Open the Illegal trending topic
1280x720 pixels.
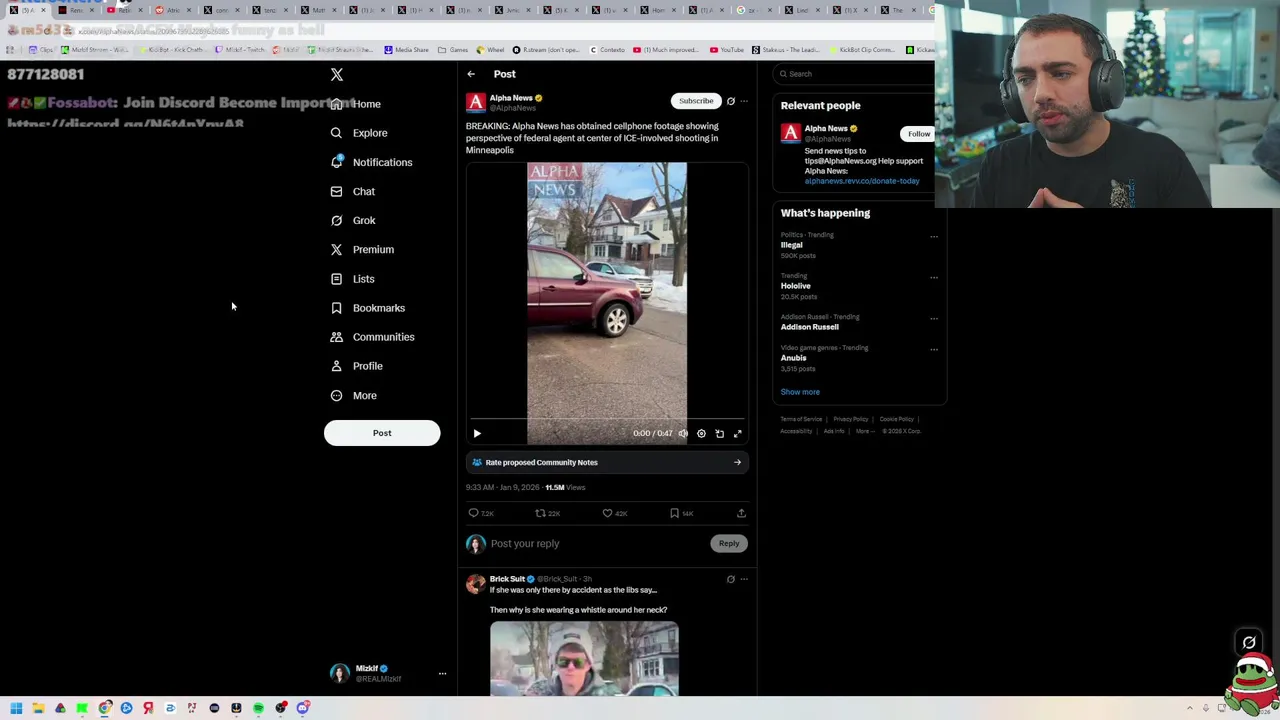coord(792,245)
